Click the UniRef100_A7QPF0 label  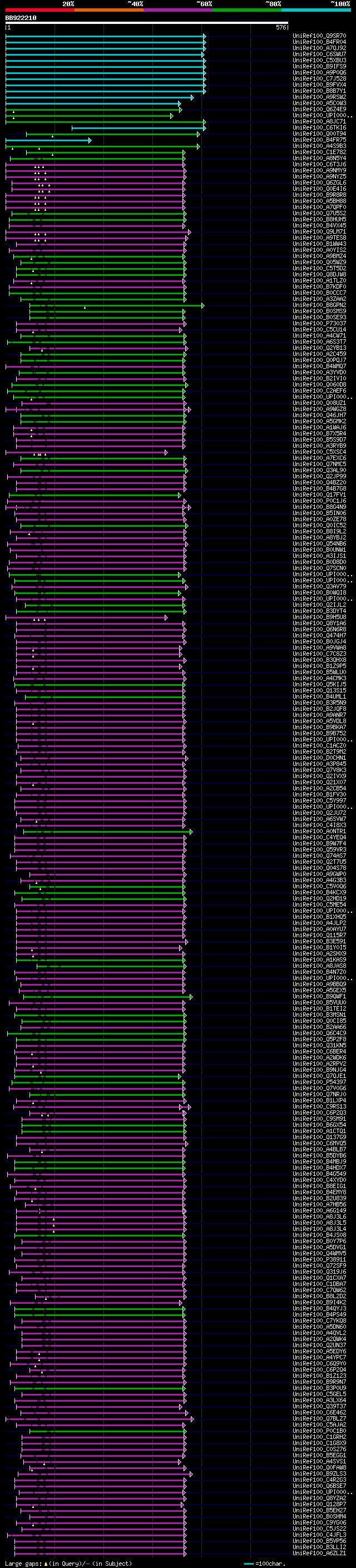(319, 207)
